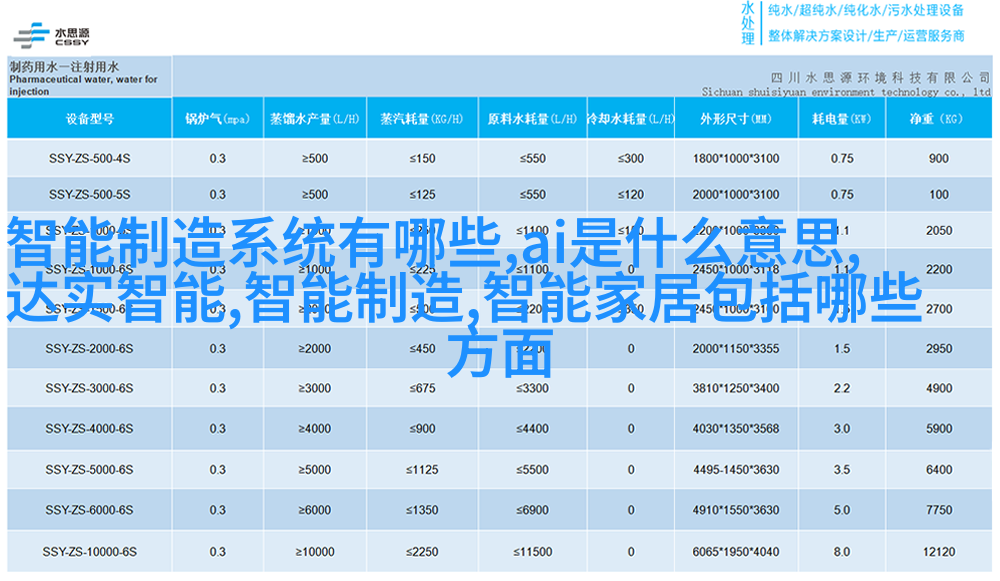This screenshot has height=581, width=1000.
Task: Click the 2000*1150*3355 dimensions cell
Action: pos(736,349)
